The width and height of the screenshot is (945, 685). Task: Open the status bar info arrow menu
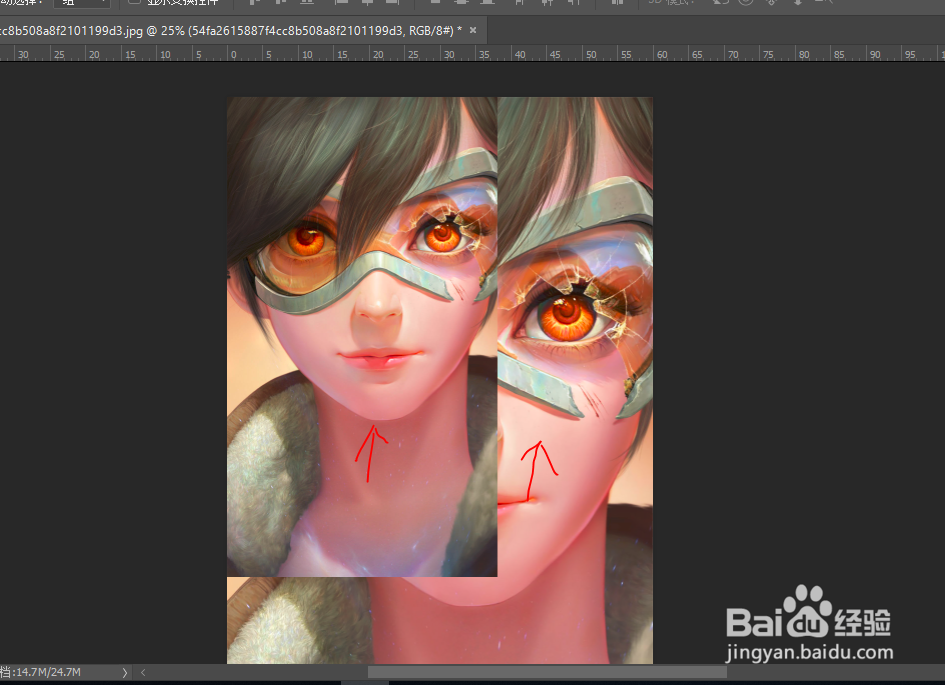point(125,672)
